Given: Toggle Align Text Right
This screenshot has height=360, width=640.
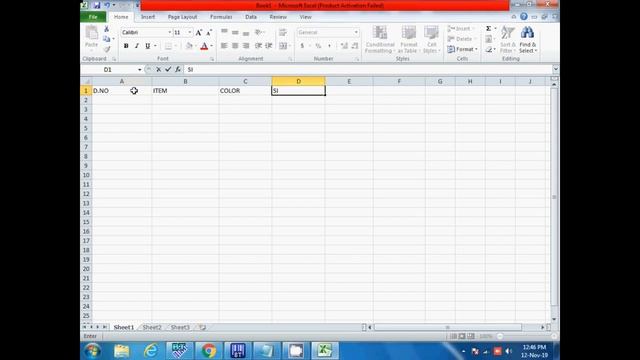Looking at the screenshot, I should click(246, 46).
